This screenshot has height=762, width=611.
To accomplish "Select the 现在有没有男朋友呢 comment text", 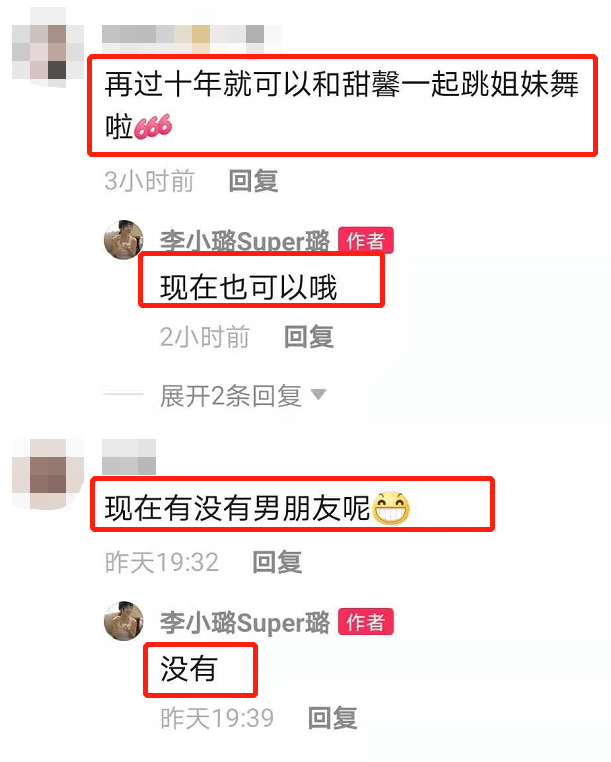I will coord(237,508).
